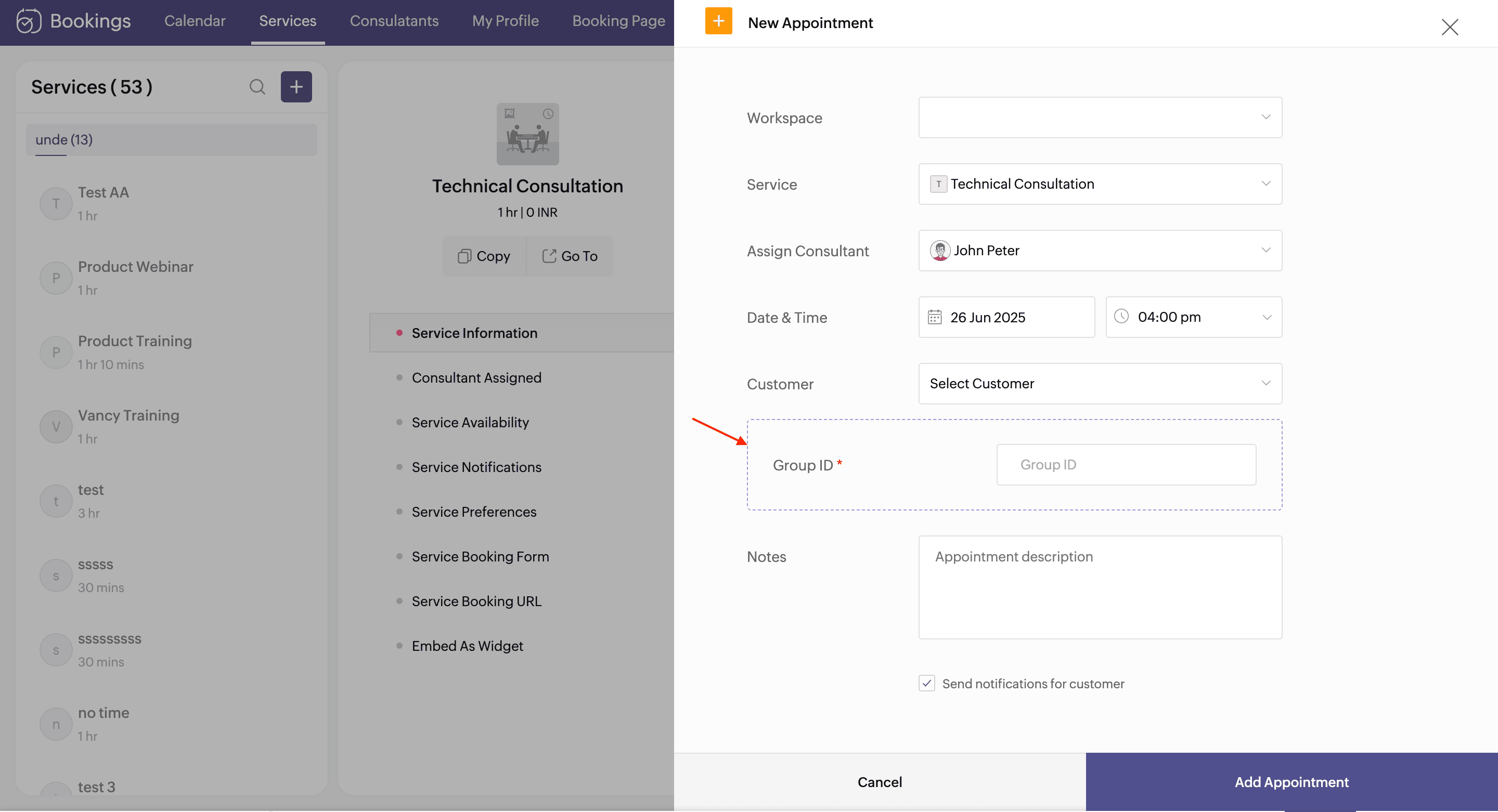Focus the Group ID input field
The image size is (1498, 812).
coord(1126,464)
